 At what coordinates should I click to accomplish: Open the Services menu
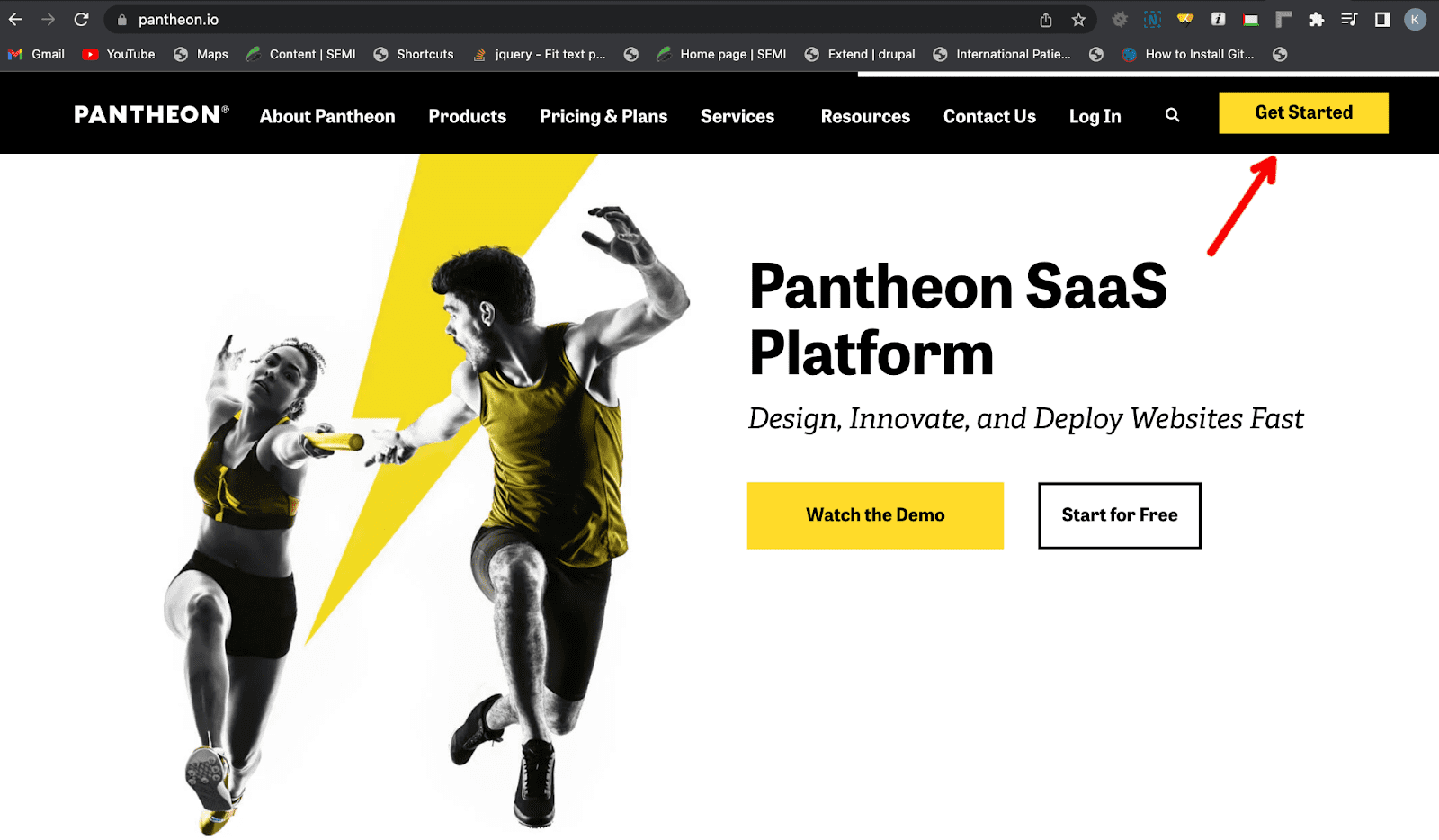[x=737, y=116]
